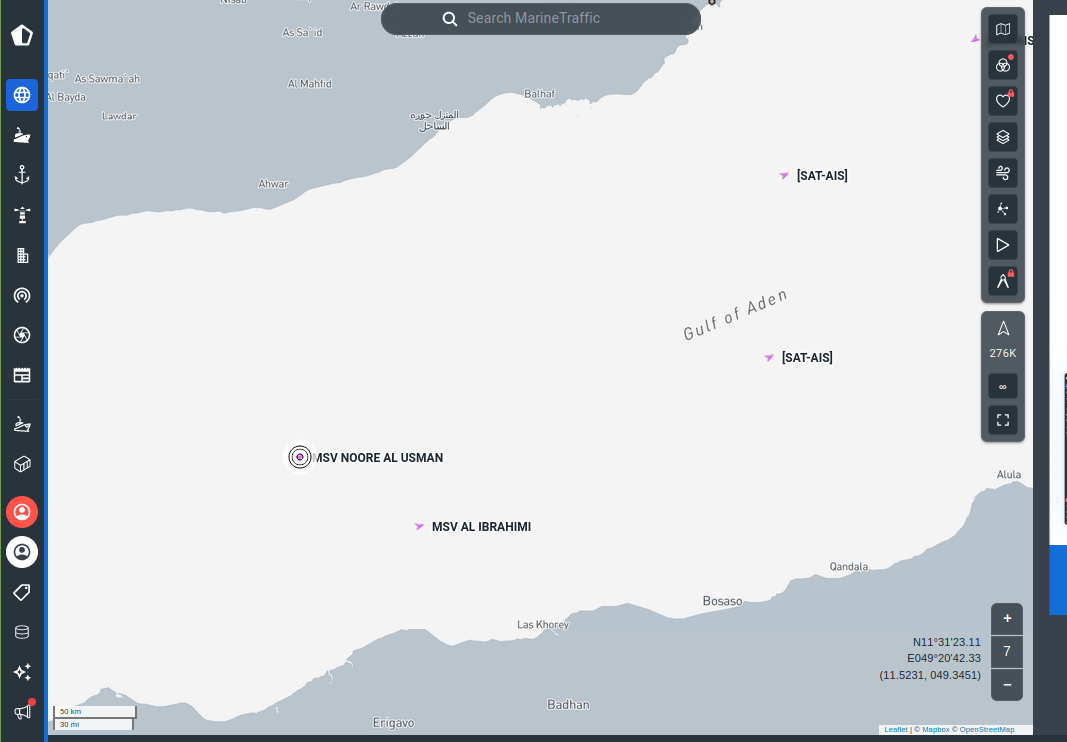Toggle the infinity vessel names button
This screenshot has width=1067, height=742.
(x=1002, y=387)
